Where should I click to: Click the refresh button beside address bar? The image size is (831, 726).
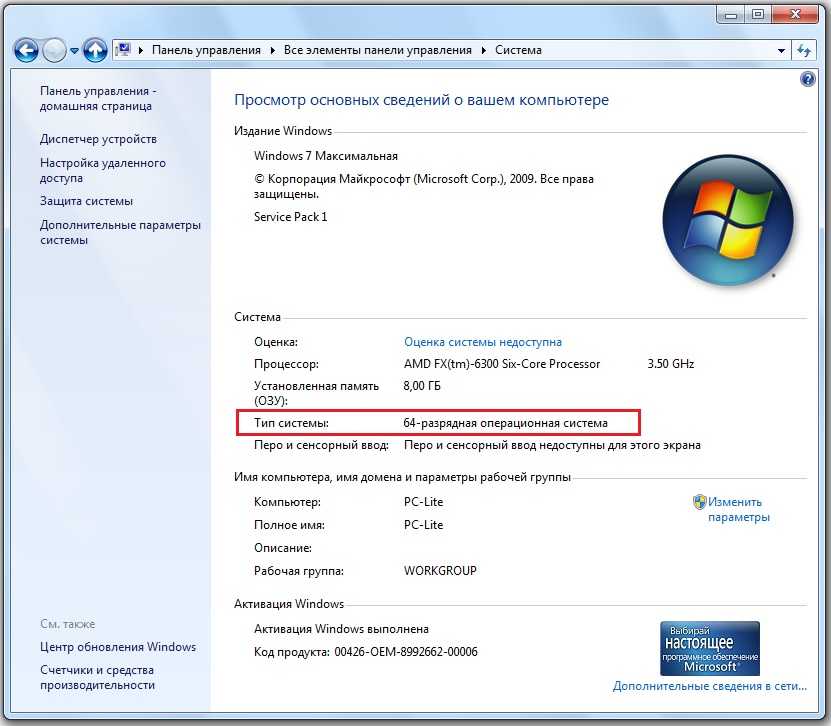(x=804, y=50)
